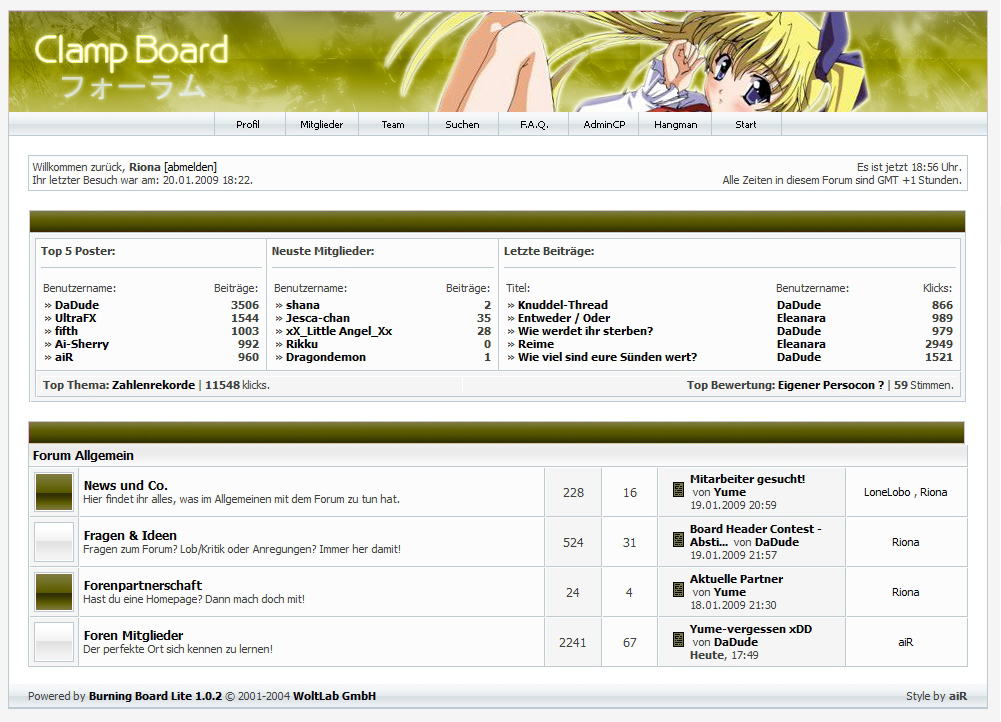Viewport: 1001px width, 722px height.
Task: Open newest member shana's profile
Action: tap(302, 305)
